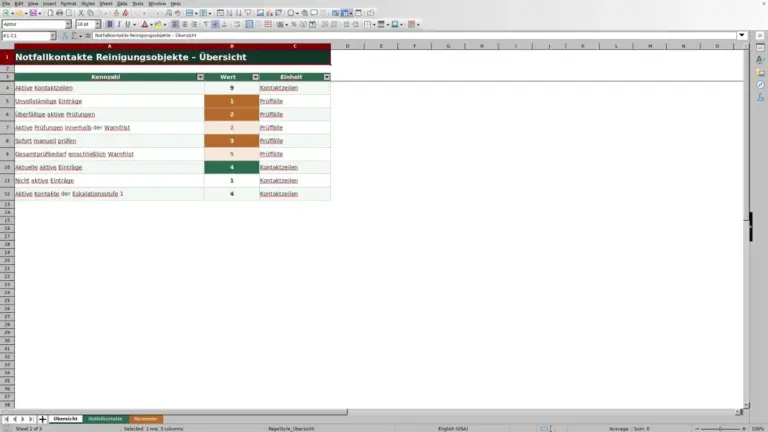Screen dimensions: 768x432
Task: Switch to the Notfallkontakte sheet tab
Action: click(x=105, y=419)
